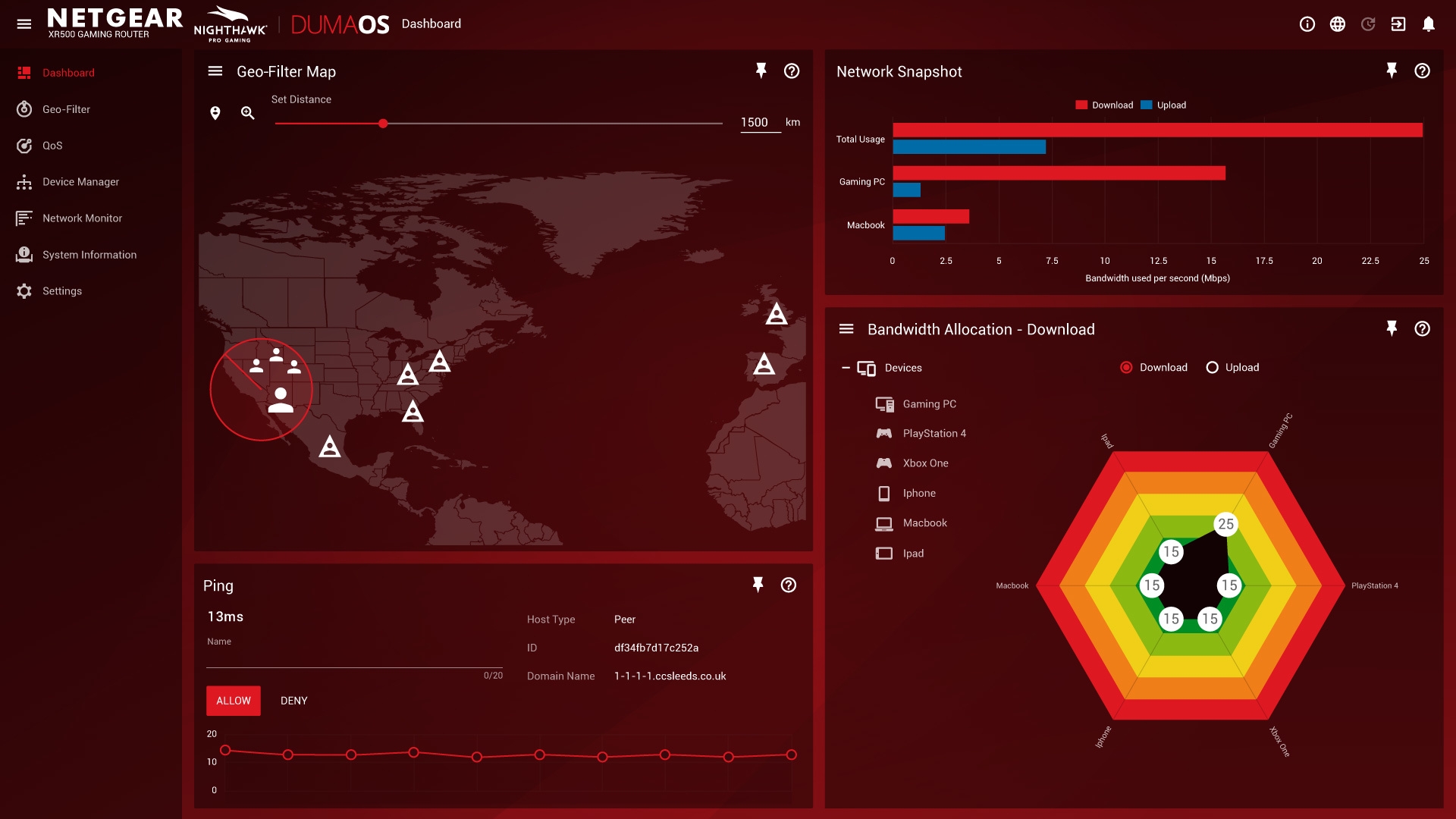This screenshot has height=819, width=1456.
Task: Toggle the Devices expander in Bandwidth Allocation
Action: click(846, 368)
